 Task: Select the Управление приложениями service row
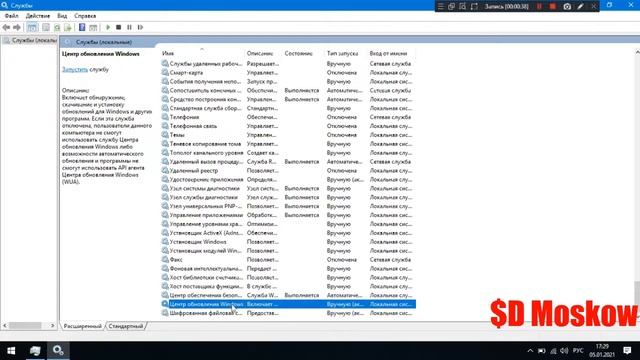pos(288,215)
